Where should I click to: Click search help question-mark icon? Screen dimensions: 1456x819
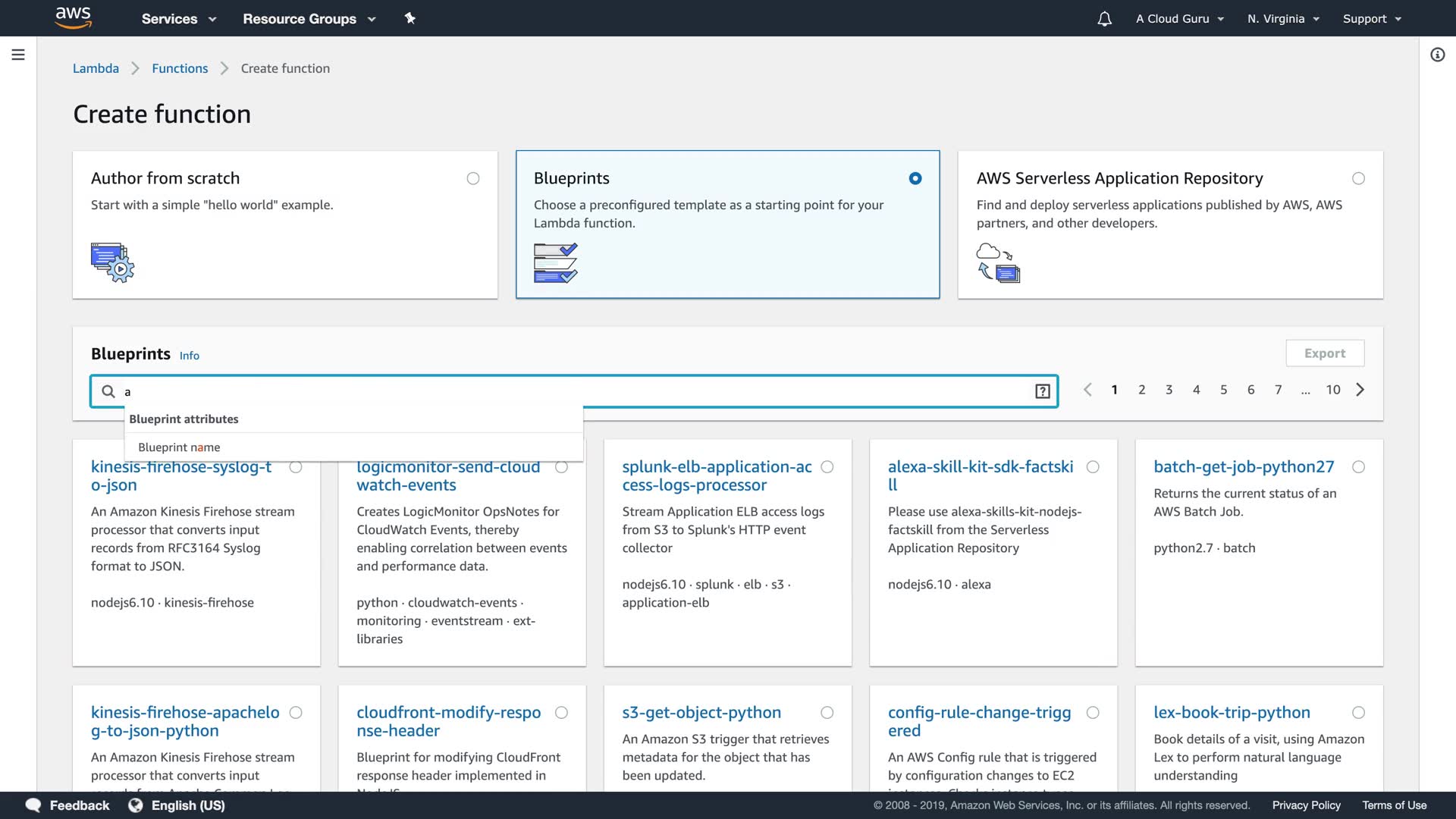(1042, 391)
